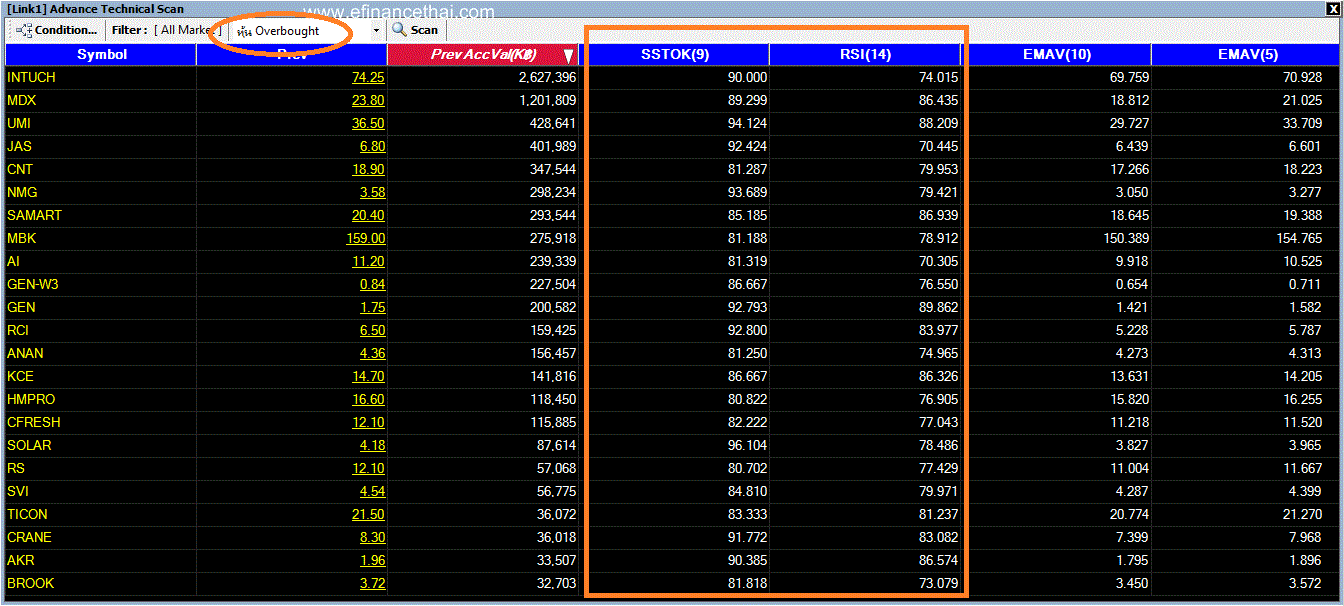Image resolution: width=1344 pixels, height=606 pixels.
Task: Sort by the SSTOK(9) column header
Action: tap(675, 55)
